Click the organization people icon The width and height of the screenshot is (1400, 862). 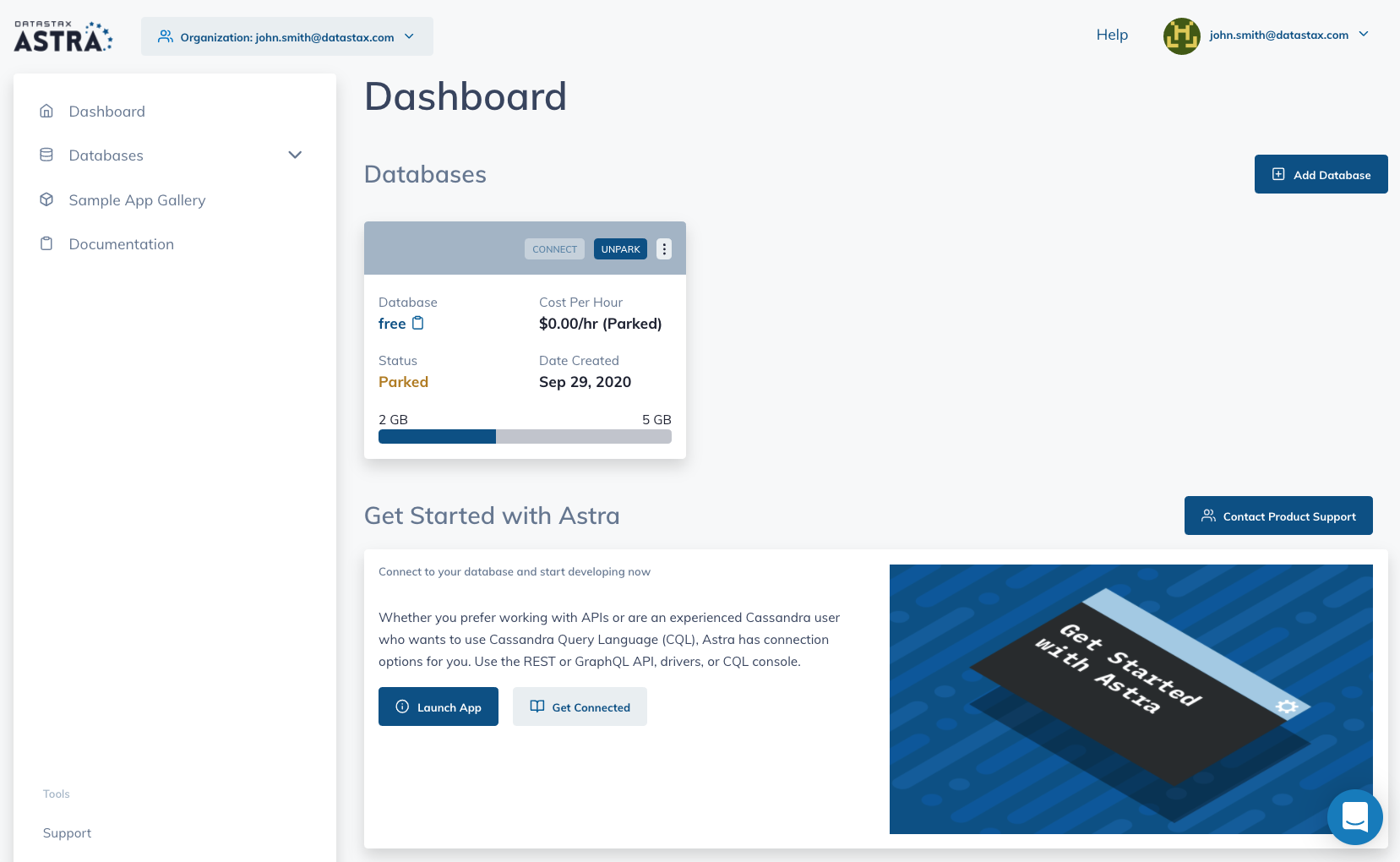(166, 36)
